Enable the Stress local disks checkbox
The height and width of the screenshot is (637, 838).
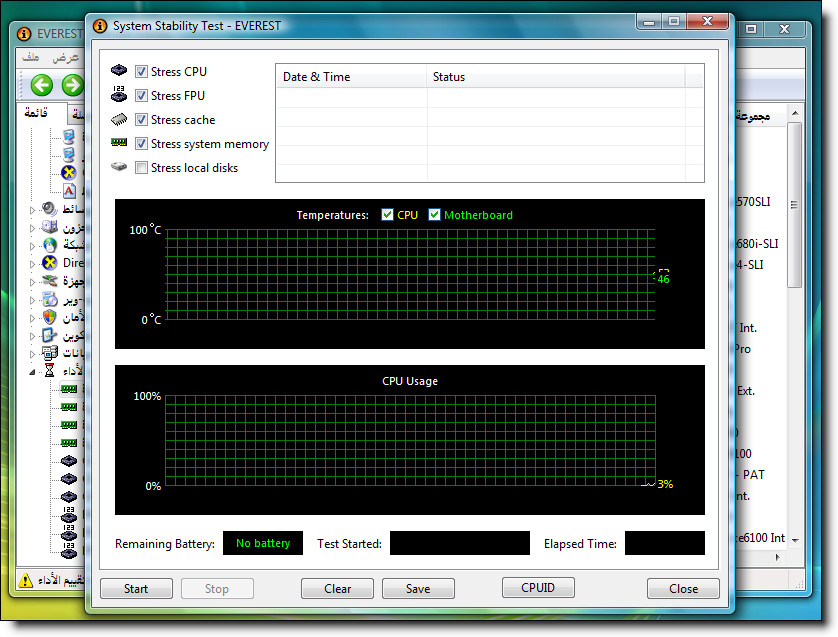141,168
